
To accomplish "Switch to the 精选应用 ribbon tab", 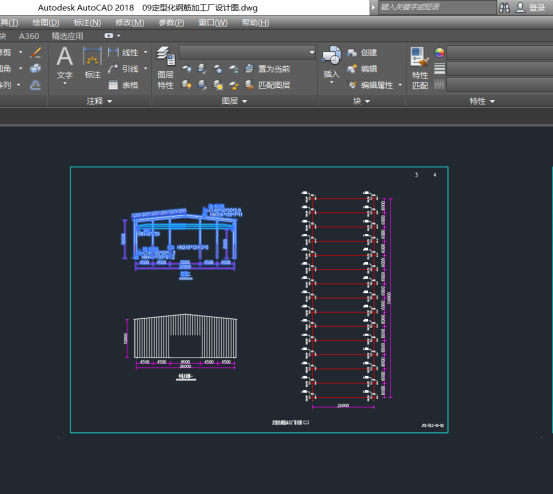I will (x=67, y=36).
